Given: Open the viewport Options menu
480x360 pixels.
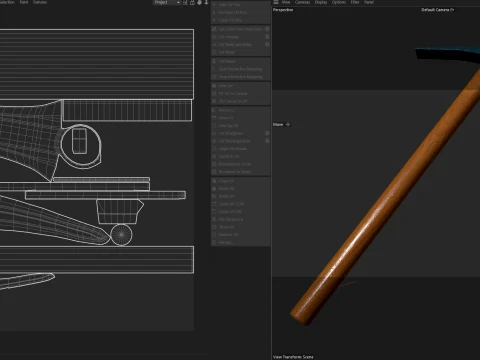Looking at the screenshot, I should tap(339, 2).
